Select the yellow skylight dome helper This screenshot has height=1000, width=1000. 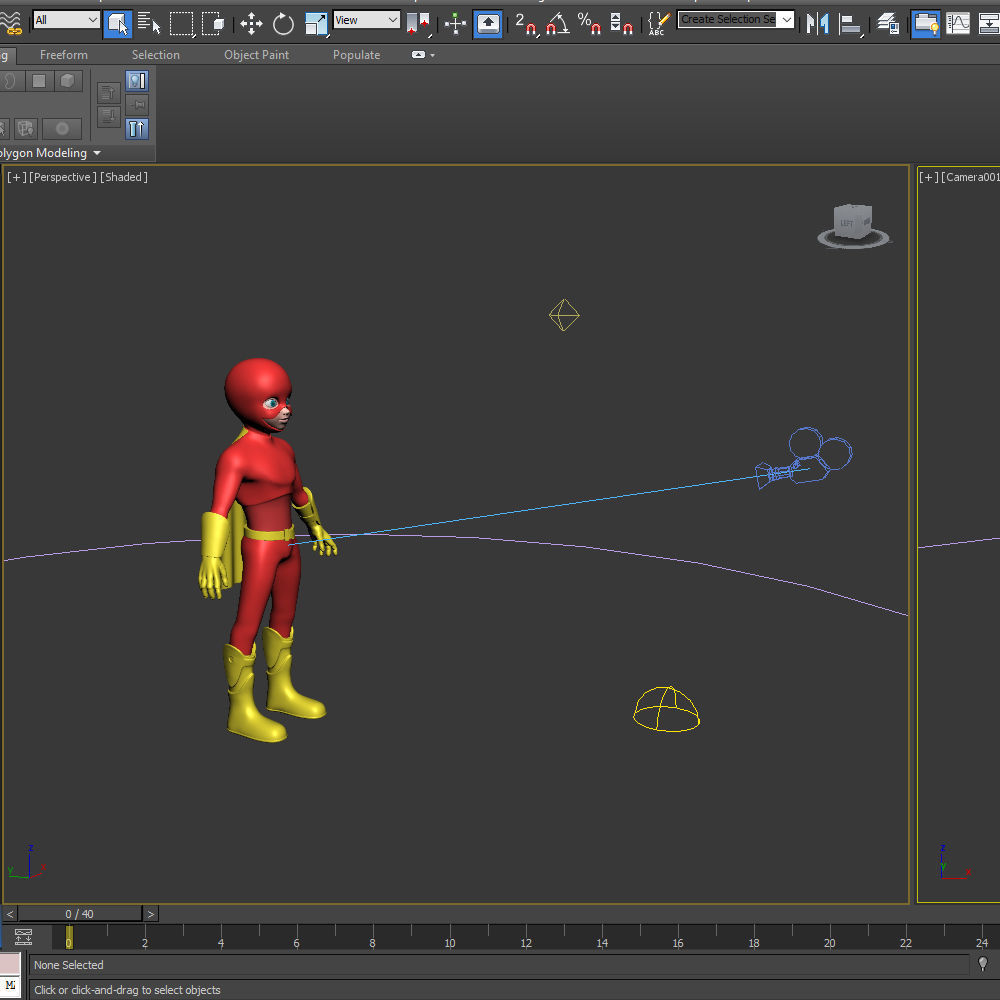tap(666, 709)
